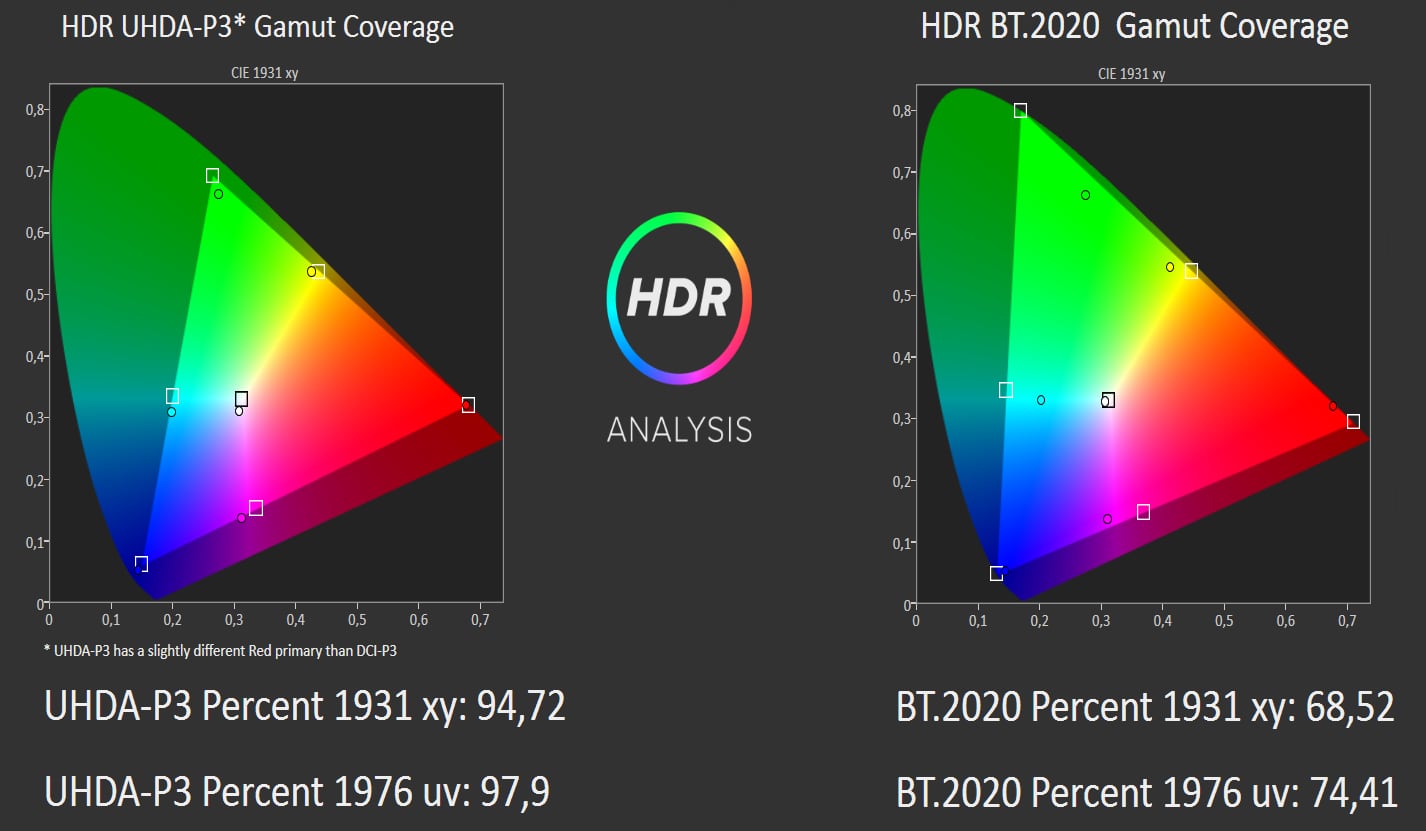Click cyan target square in BT.2020 chart
Screen dimensions: 1426x831
click(x=1006, y=390)
